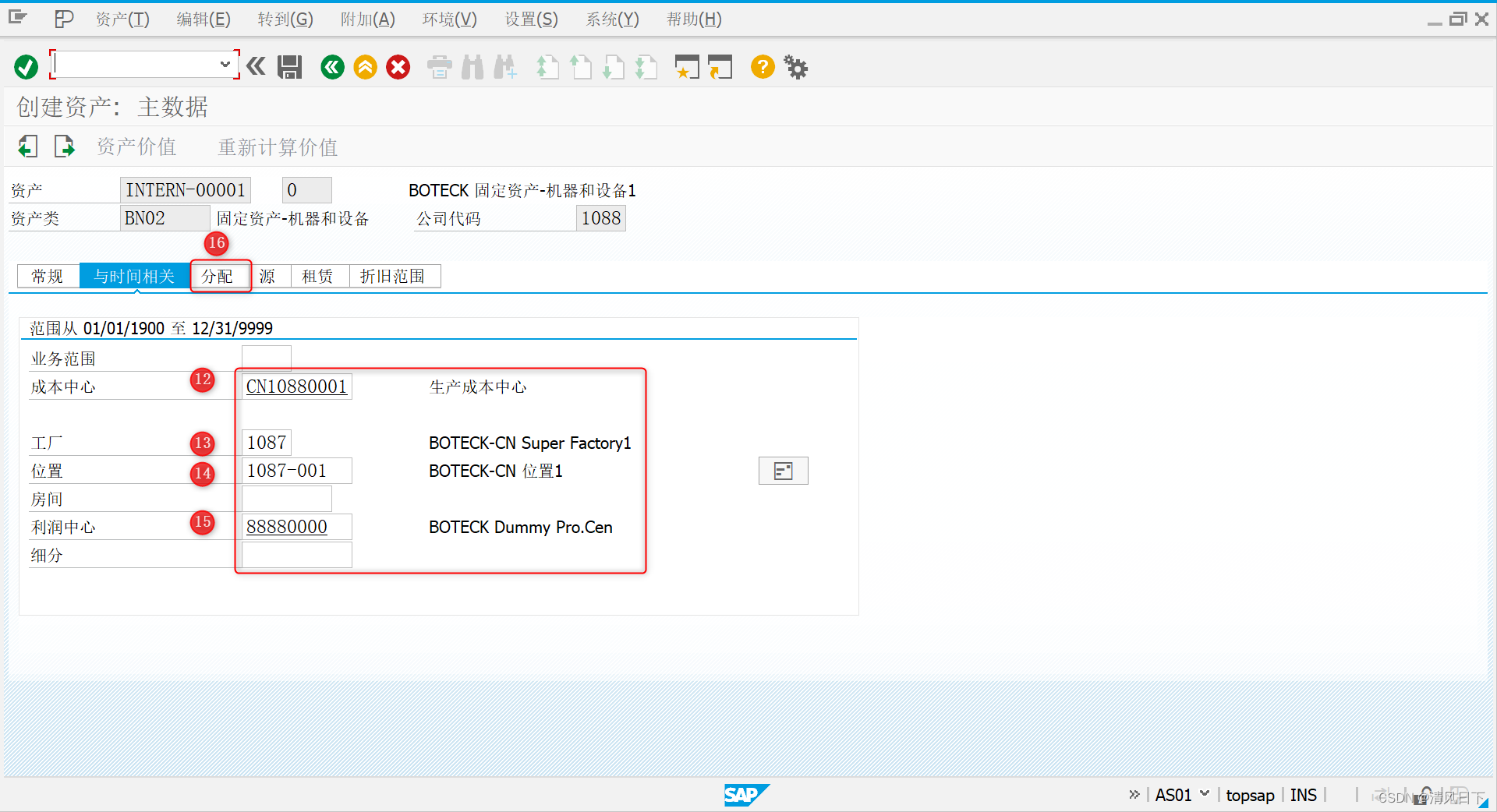
Task: Switch to the 常规 tab
Action: [x=48, y=276]
